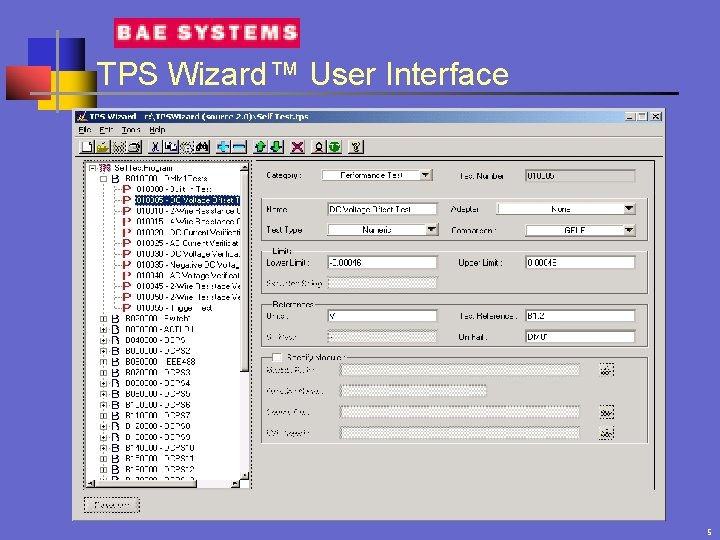
Task: Open the Tools menu
Action: 131,130
